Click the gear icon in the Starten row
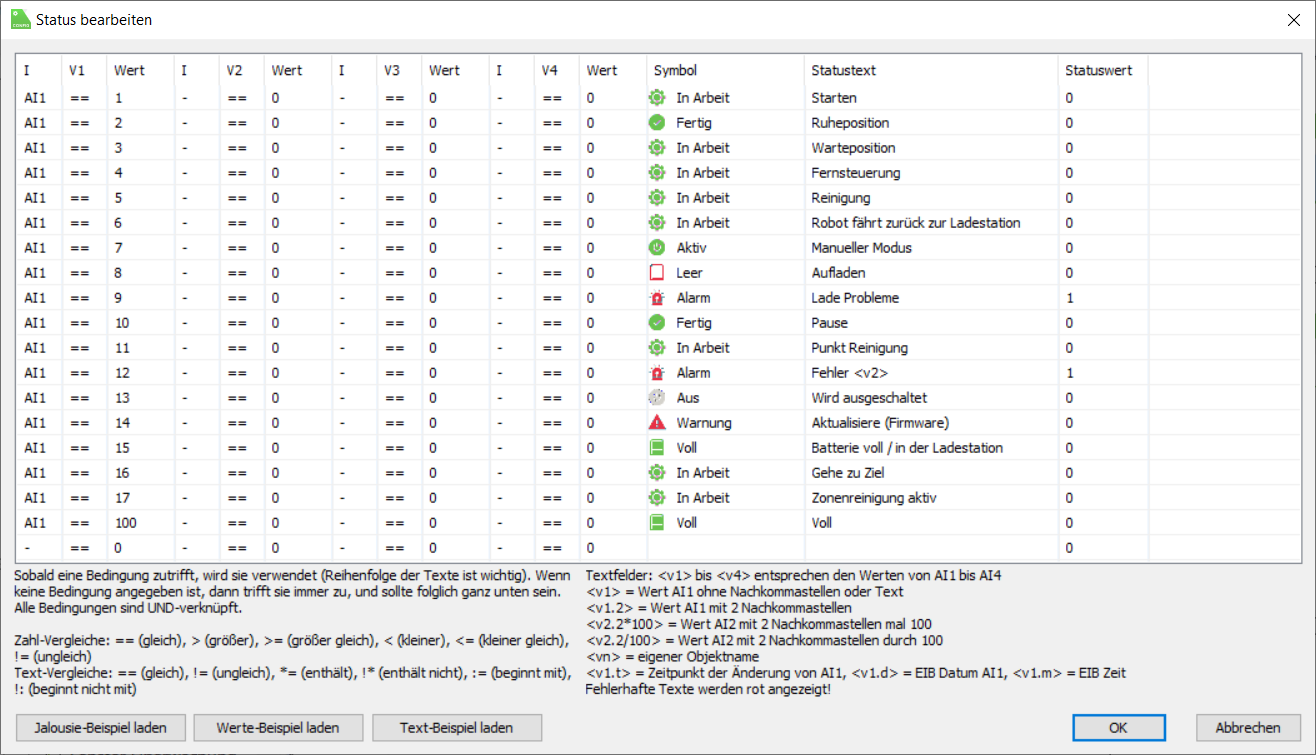Image resolution: width=1316 pixels, height=755 pixels. [657, 98]
